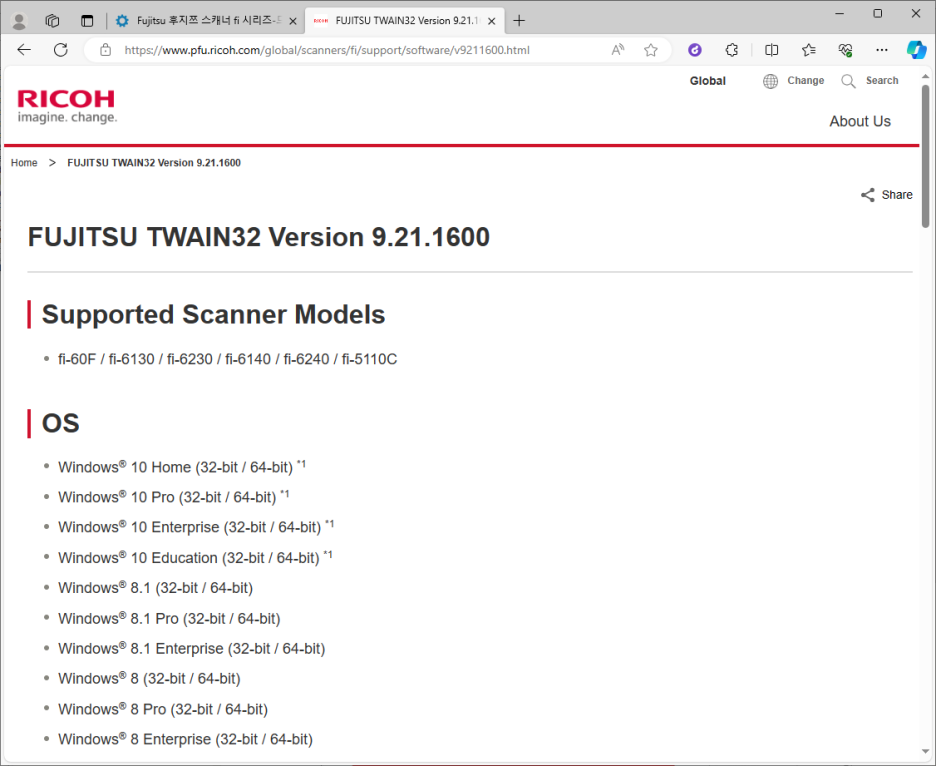
Task: Click the globe icon next to Change
Action: [x=771, y=81]
